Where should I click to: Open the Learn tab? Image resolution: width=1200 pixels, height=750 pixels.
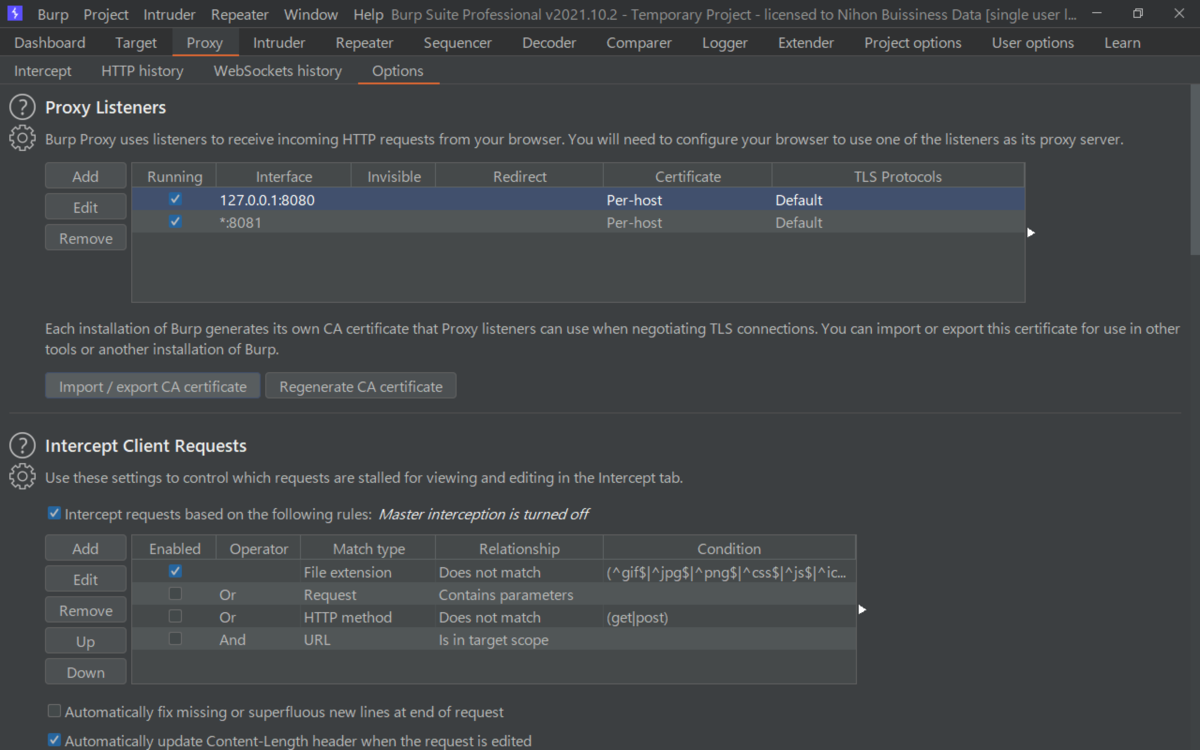click(1122, 43)
